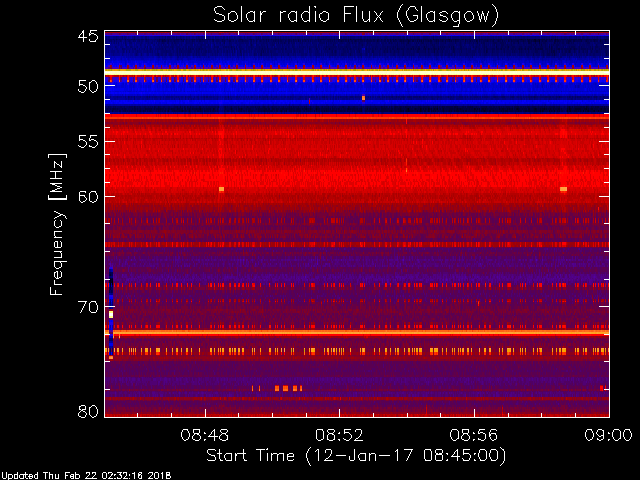Click the 'Updated Thu Feb 22 02:32:16 2018' timestamp
Image resolution: width=640 pixels, height=480 pixels.
86,476
